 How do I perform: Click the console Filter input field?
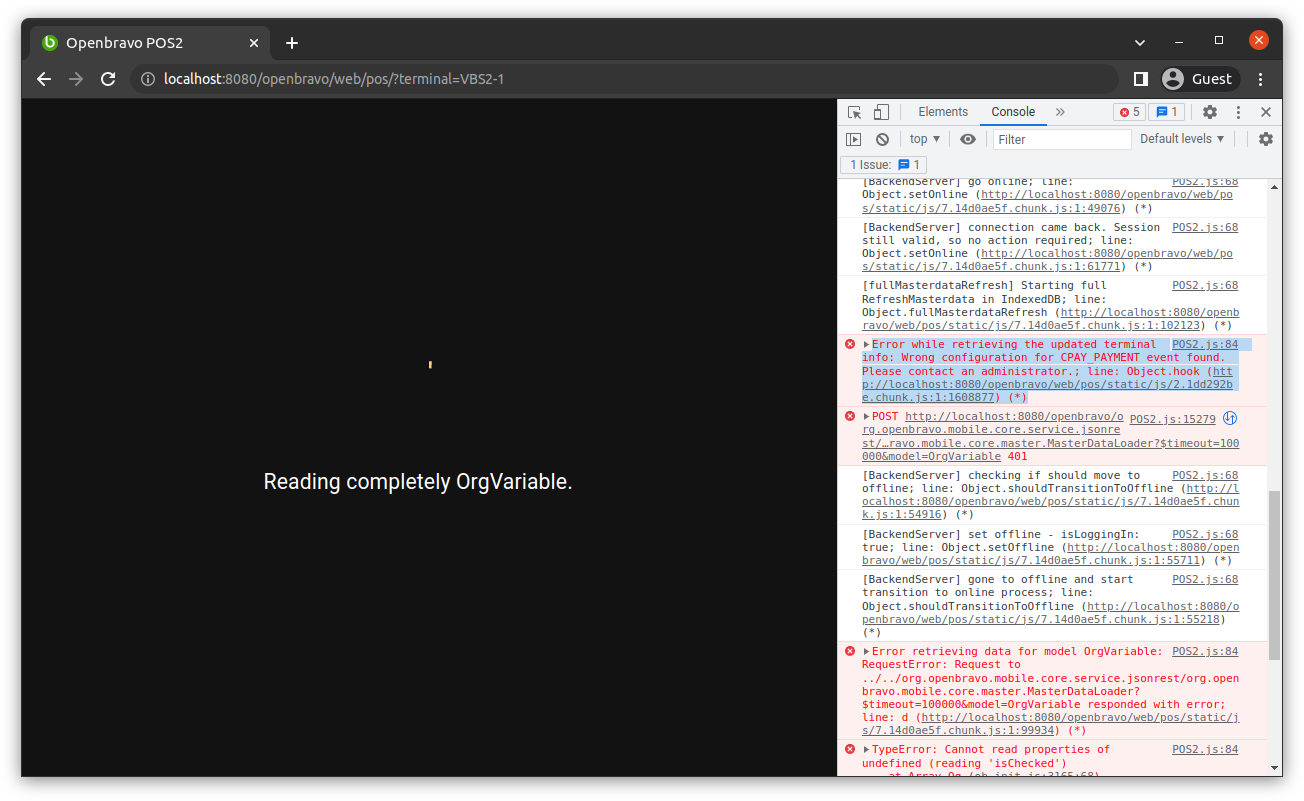tap(1062, 140)
